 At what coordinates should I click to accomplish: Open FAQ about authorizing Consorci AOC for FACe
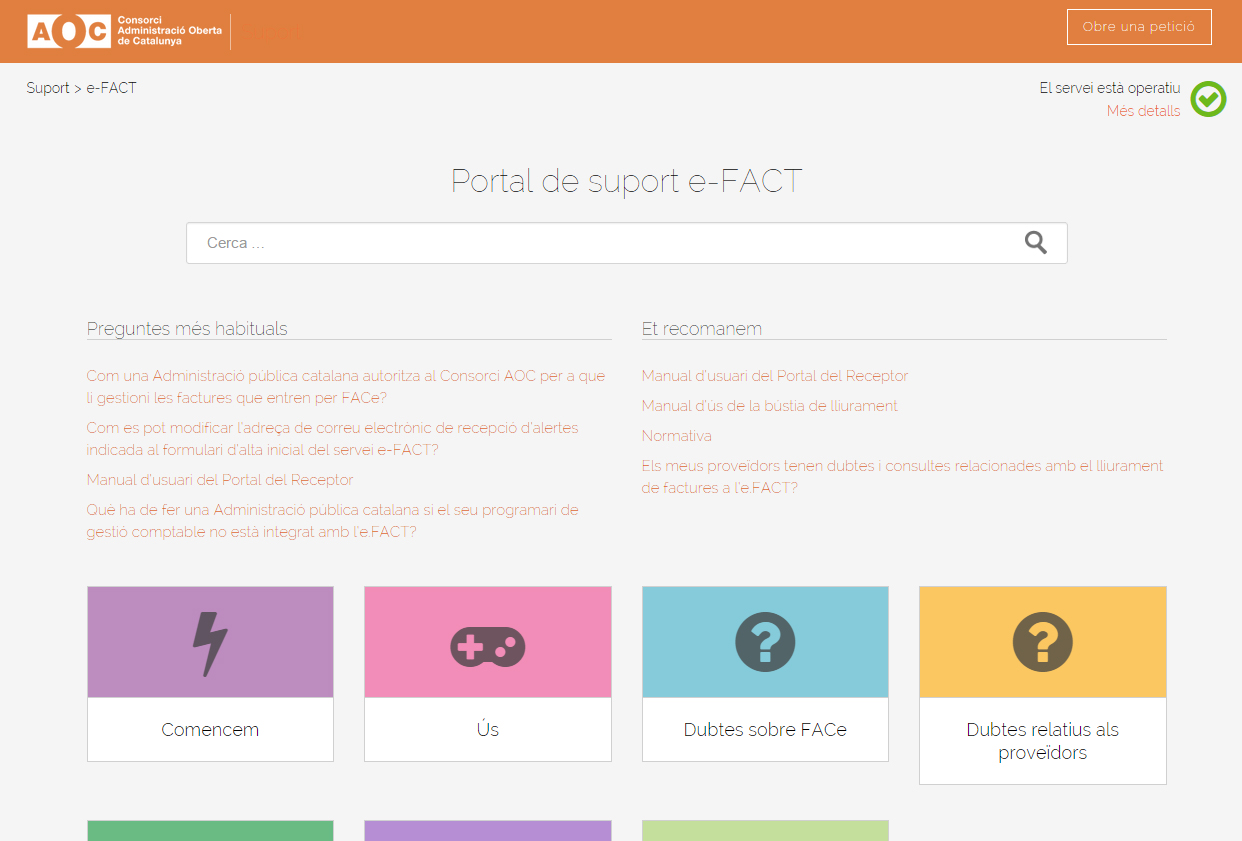point(346,387)
